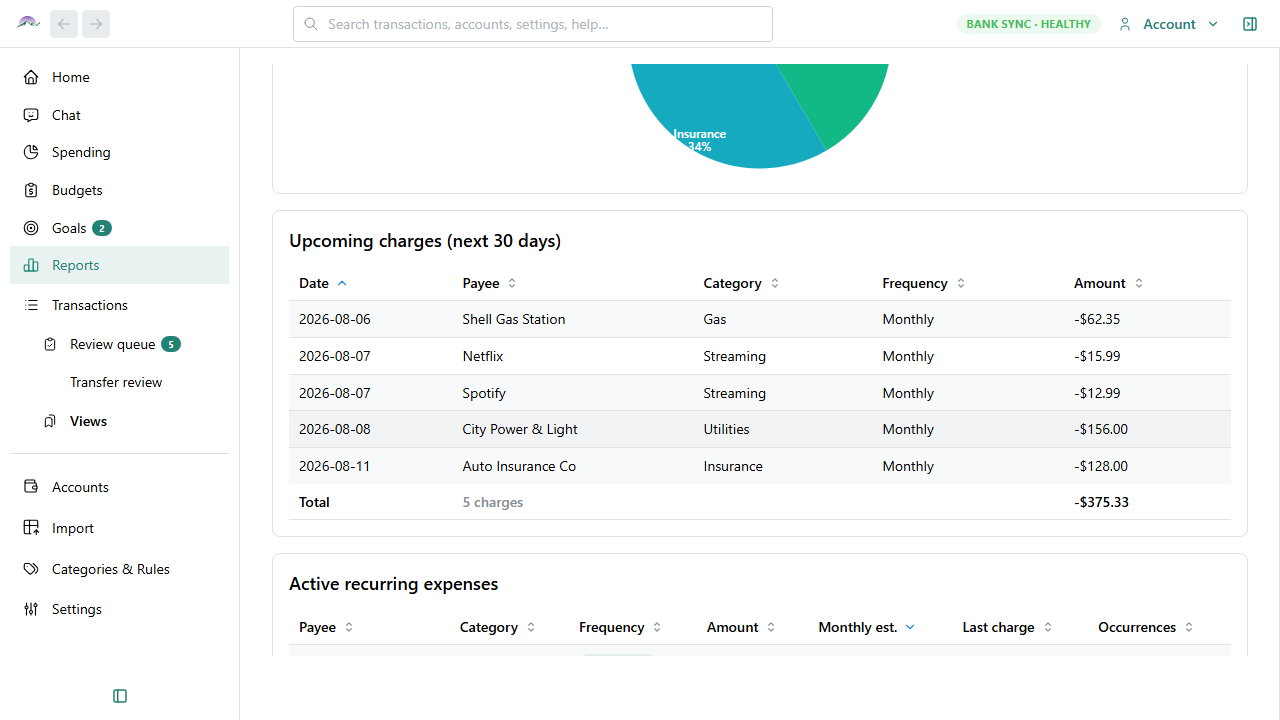The width and height of the screenshot is (1280, 720).
Task: Sort recurring expenses by Category column
Action: click(498, 627)
